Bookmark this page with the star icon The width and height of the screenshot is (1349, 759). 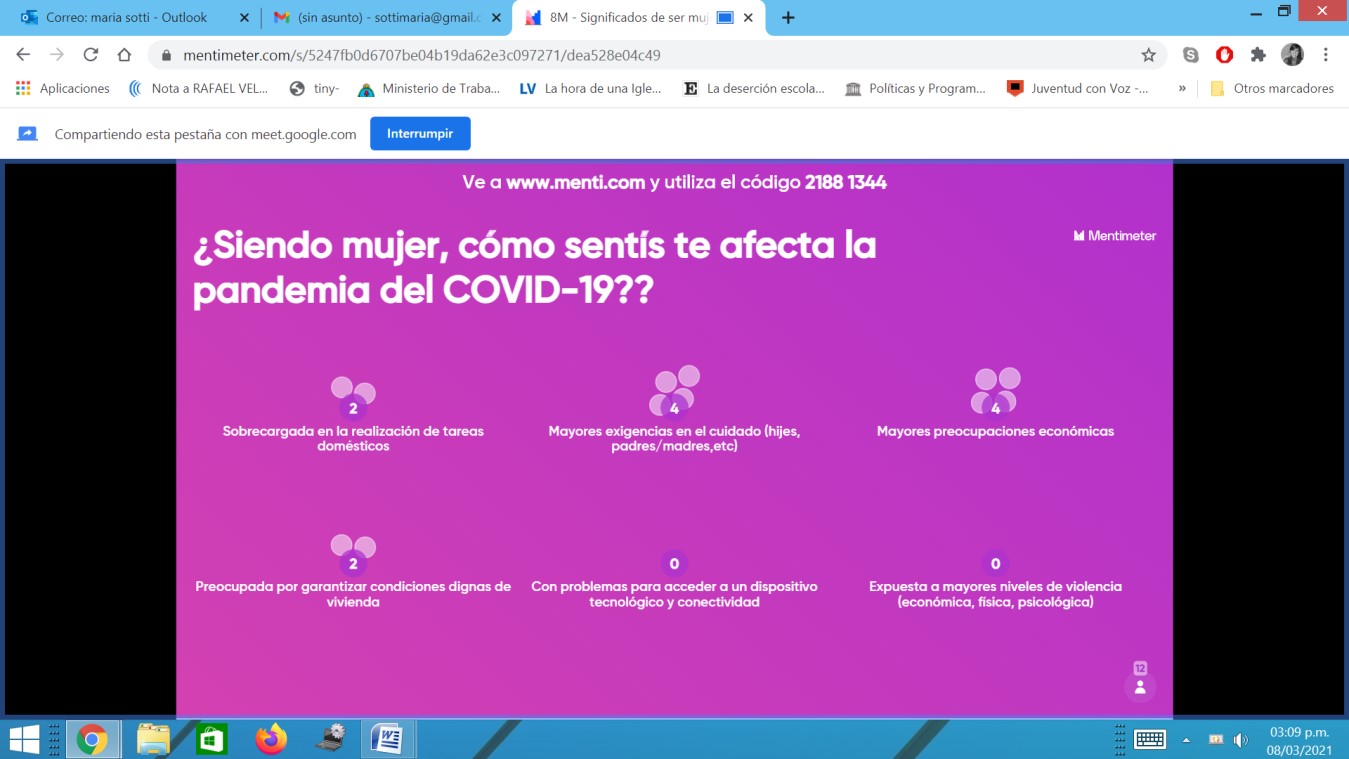point(1148,55)
